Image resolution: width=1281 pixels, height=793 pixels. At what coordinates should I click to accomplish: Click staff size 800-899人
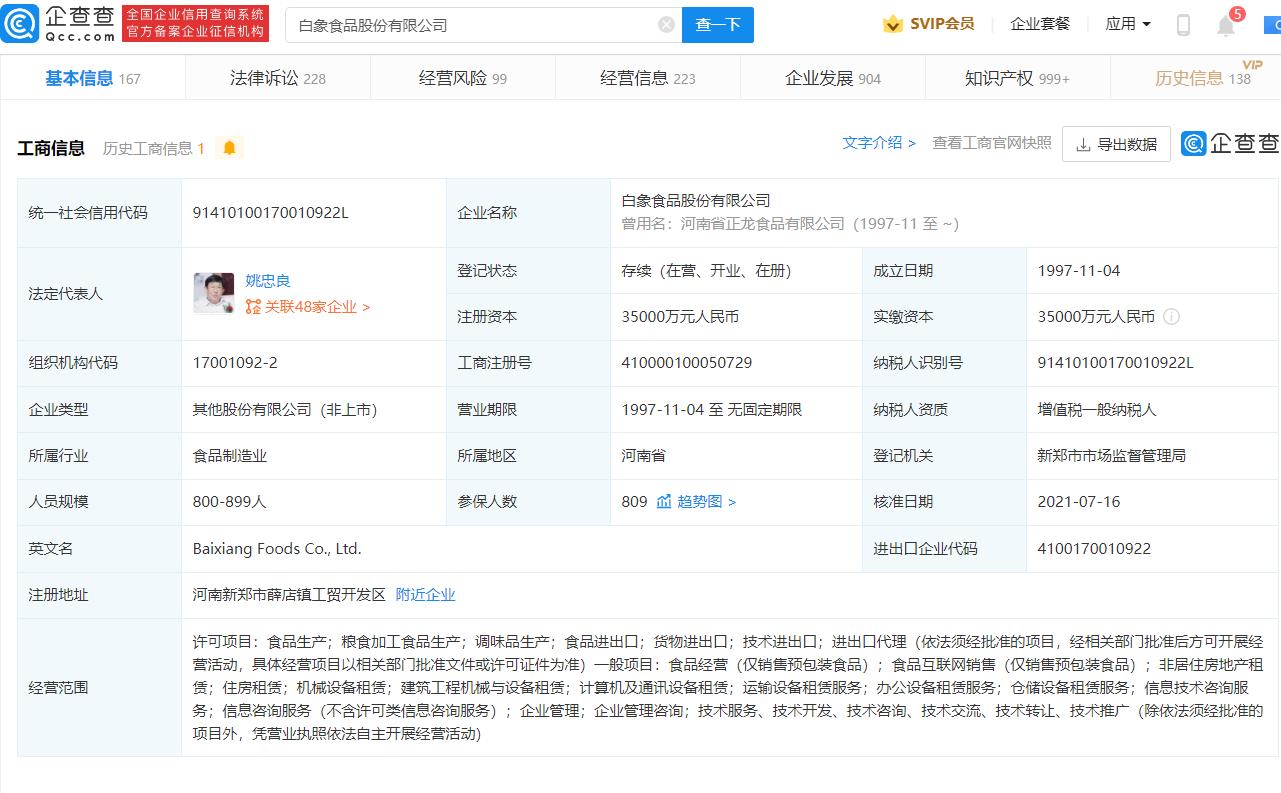pyautogui.click(x=230, y=502)
